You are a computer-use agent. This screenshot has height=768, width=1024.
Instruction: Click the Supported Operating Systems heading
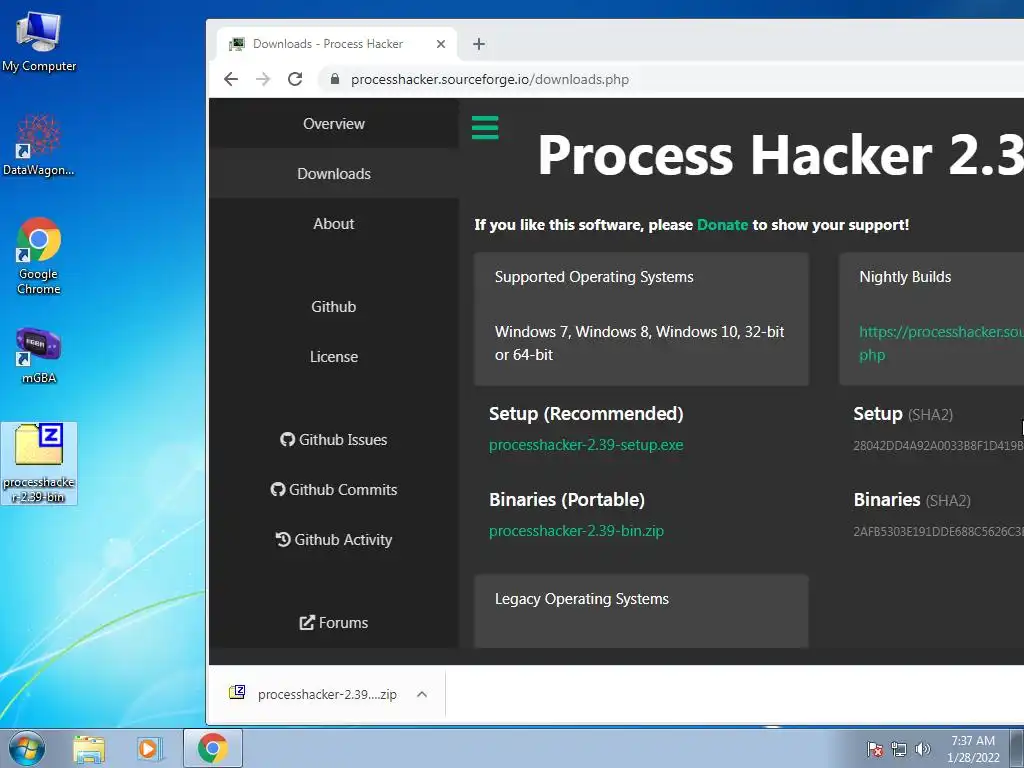point(594,277)
